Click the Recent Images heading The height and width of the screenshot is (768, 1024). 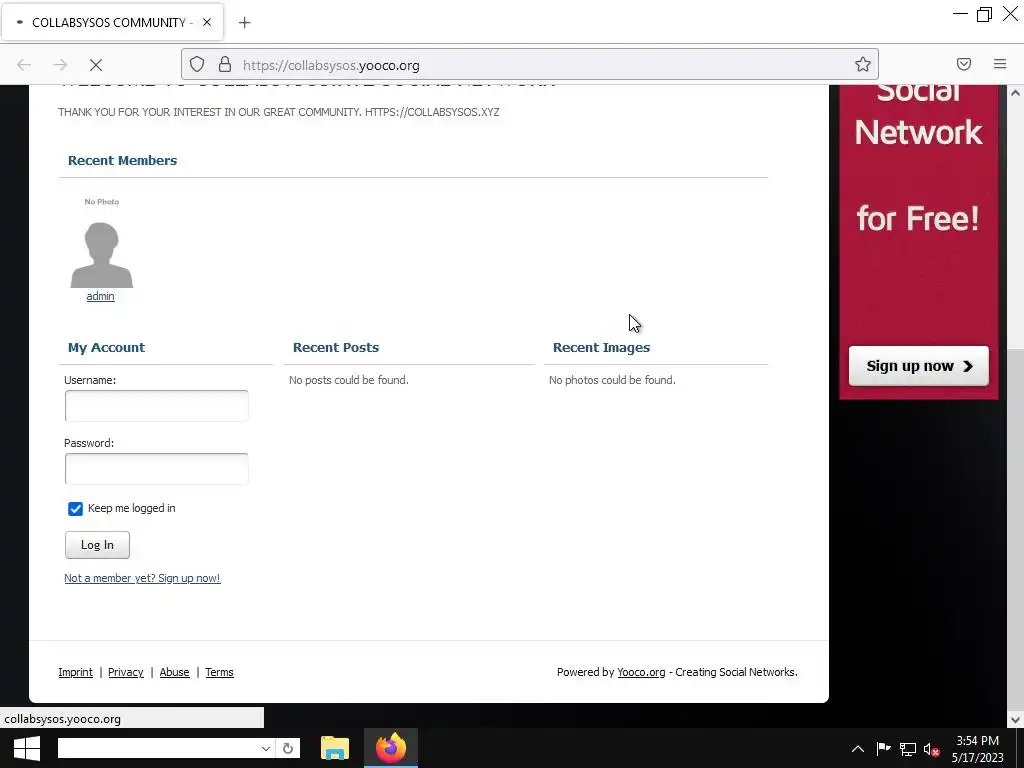click(x=601, y=347)
